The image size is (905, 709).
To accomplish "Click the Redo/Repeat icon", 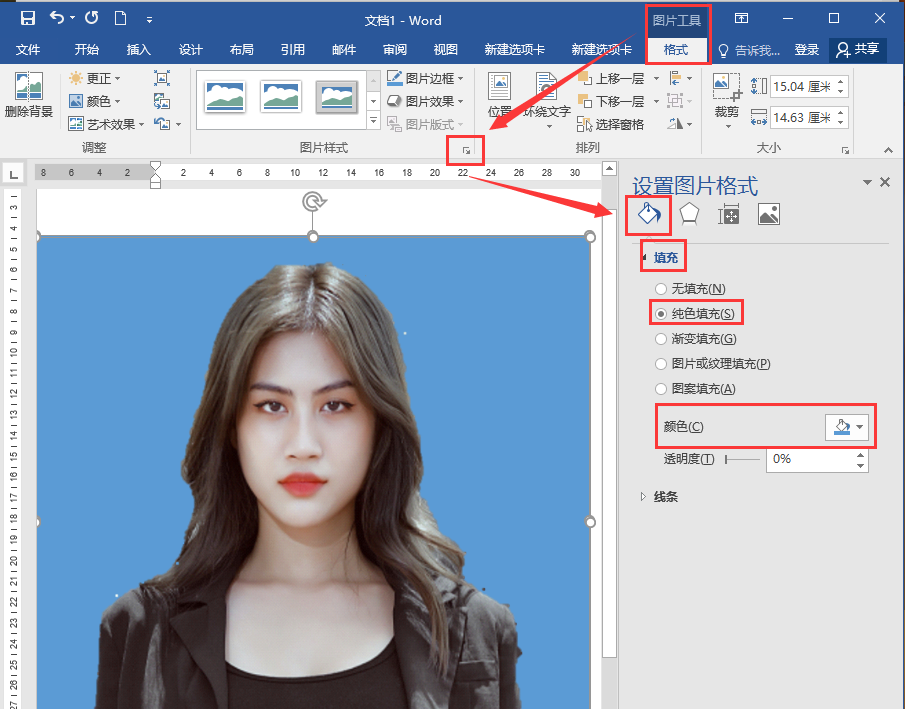I will [x=92, y=18].
